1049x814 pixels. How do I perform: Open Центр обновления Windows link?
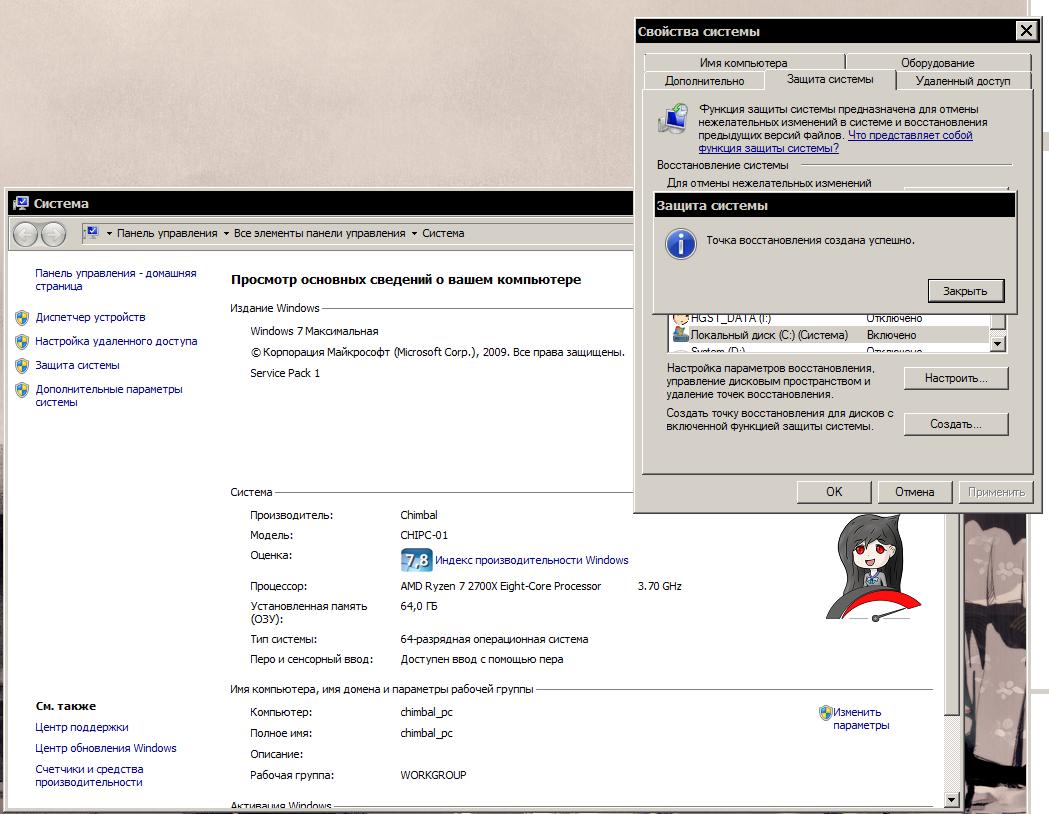click(106, 748)
